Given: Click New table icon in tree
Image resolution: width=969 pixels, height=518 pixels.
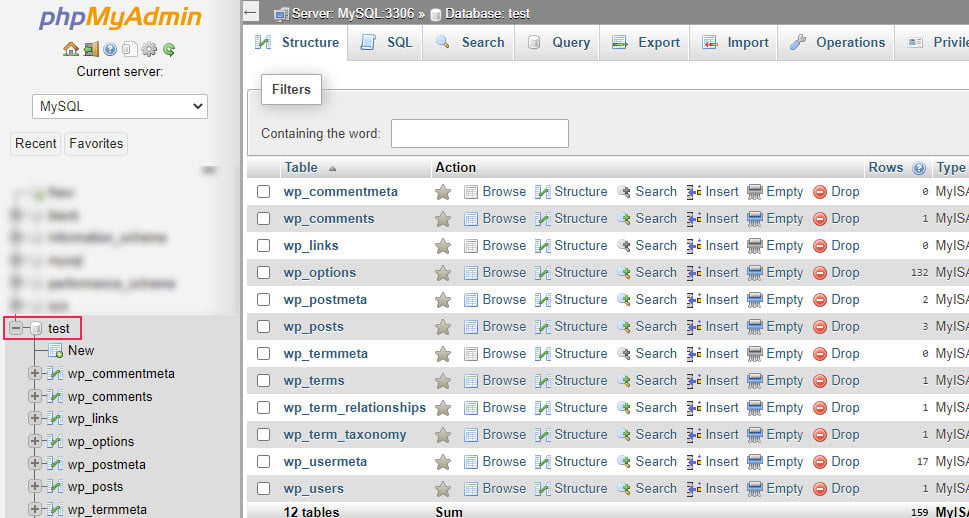Looking at the screenshot, I should tap(56, 350).
